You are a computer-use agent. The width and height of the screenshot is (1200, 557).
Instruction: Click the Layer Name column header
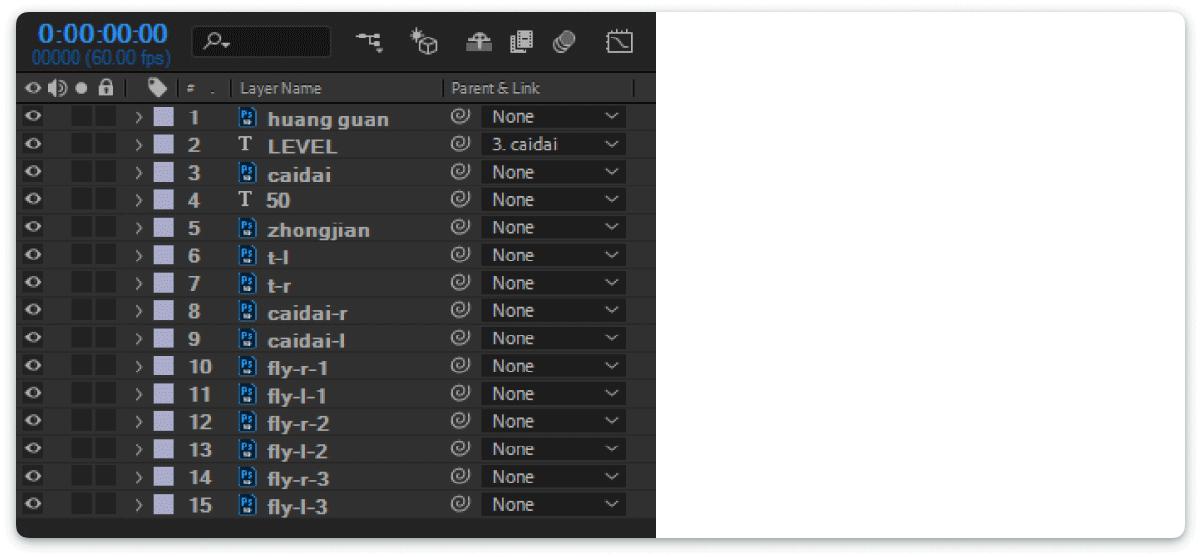pos(281,88)
